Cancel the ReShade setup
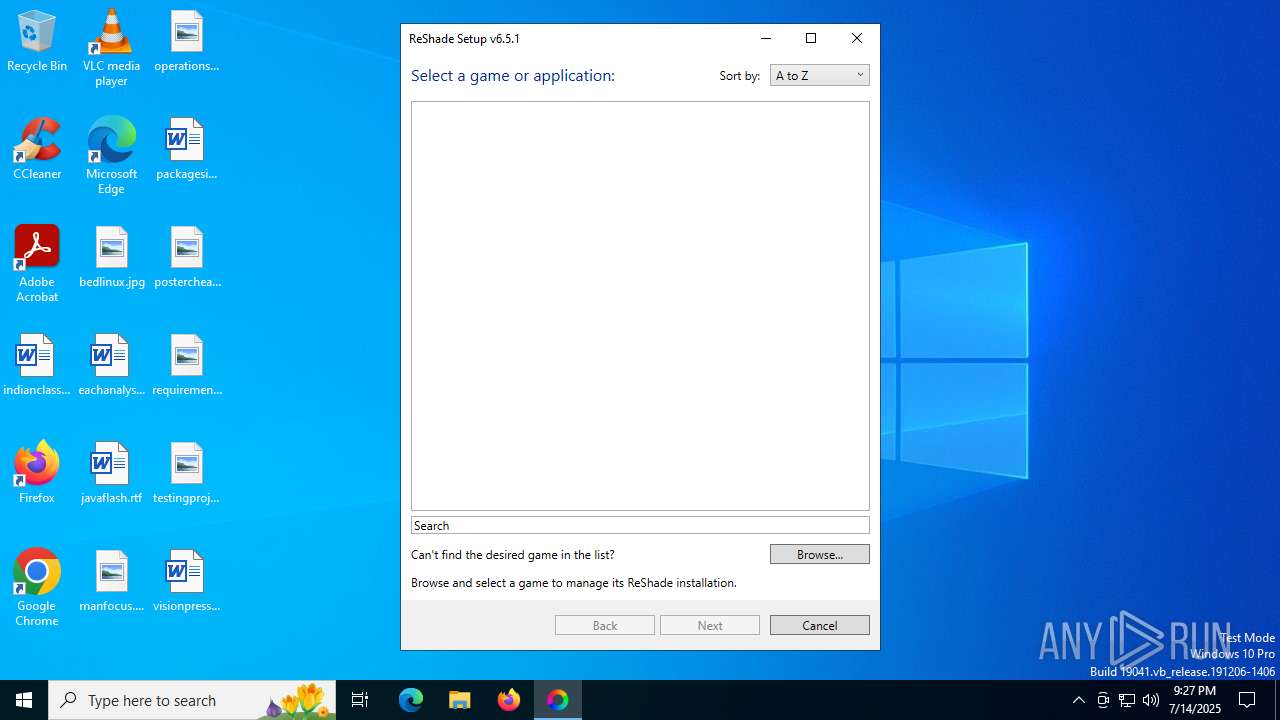 [819, 625]
